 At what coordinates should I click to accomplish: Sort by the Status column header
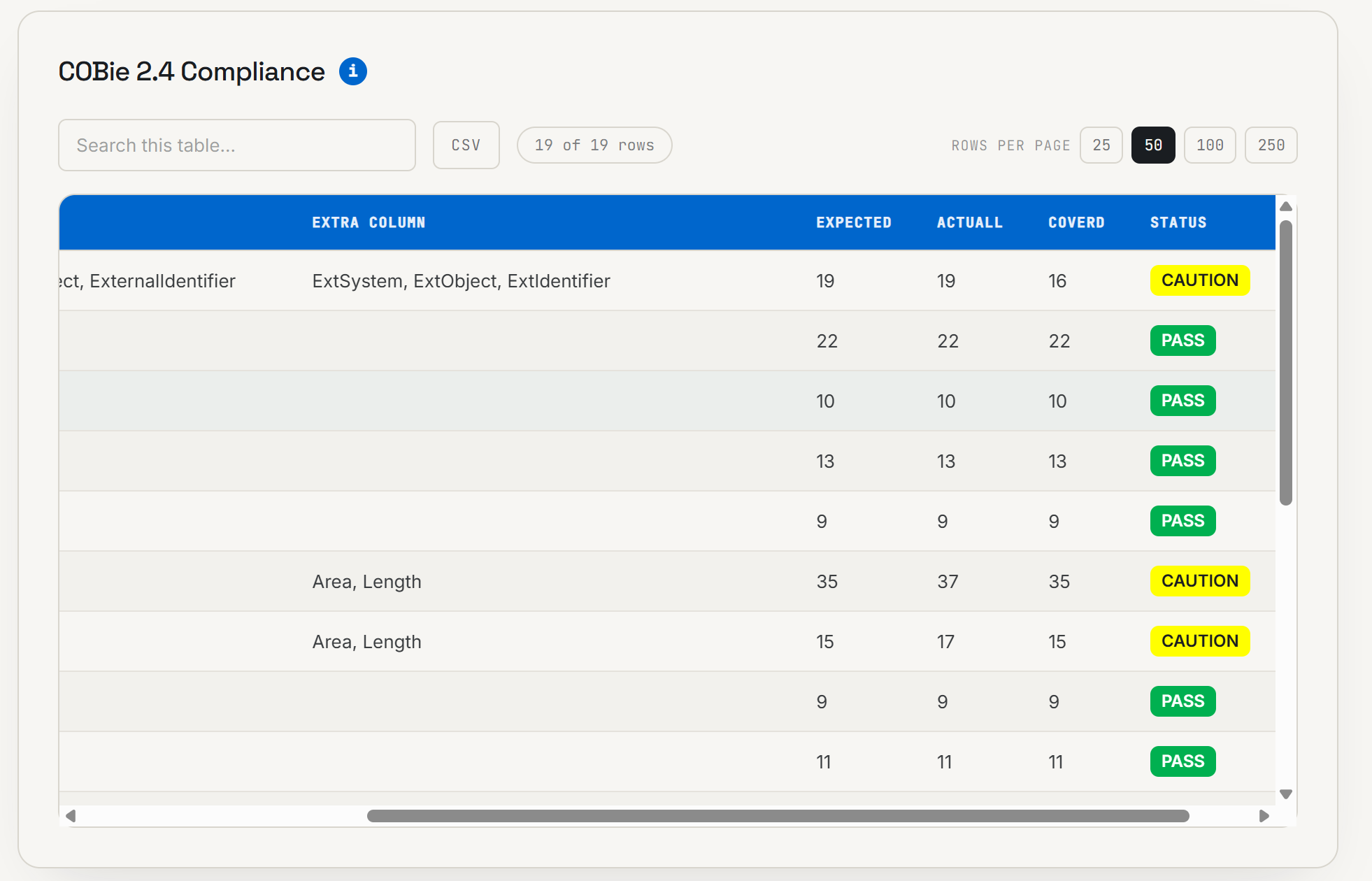(x=1178, y=222)
